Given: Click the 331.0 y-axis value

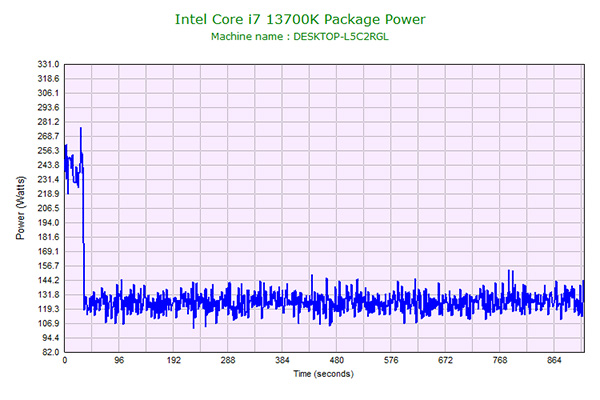Looking at the screenshot, I should [x=48, y=64].
